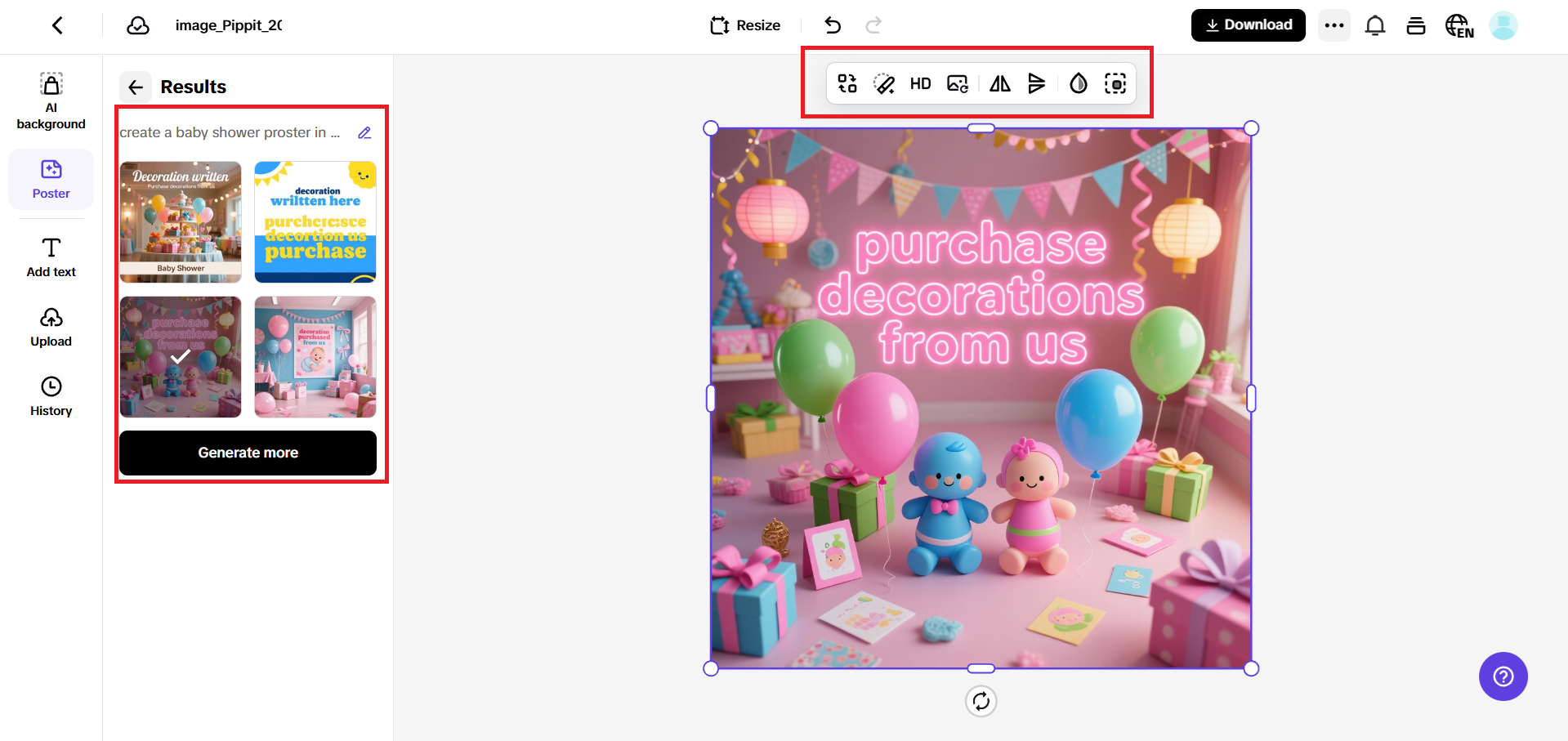Open the Poster panel
Screen dimensions: 1568x741
tap(51, 180)
